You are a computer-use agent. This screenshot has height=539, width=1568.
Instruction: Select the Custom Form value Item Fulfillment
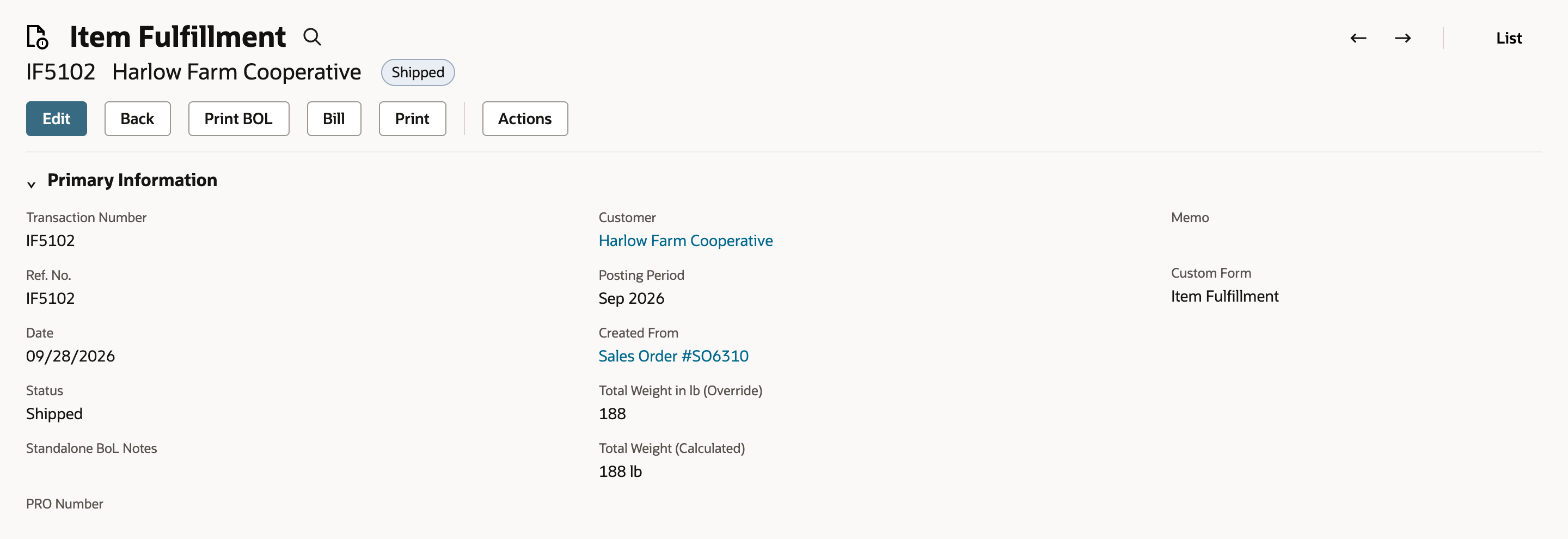pyautogui.click(x=1224, y=296)
